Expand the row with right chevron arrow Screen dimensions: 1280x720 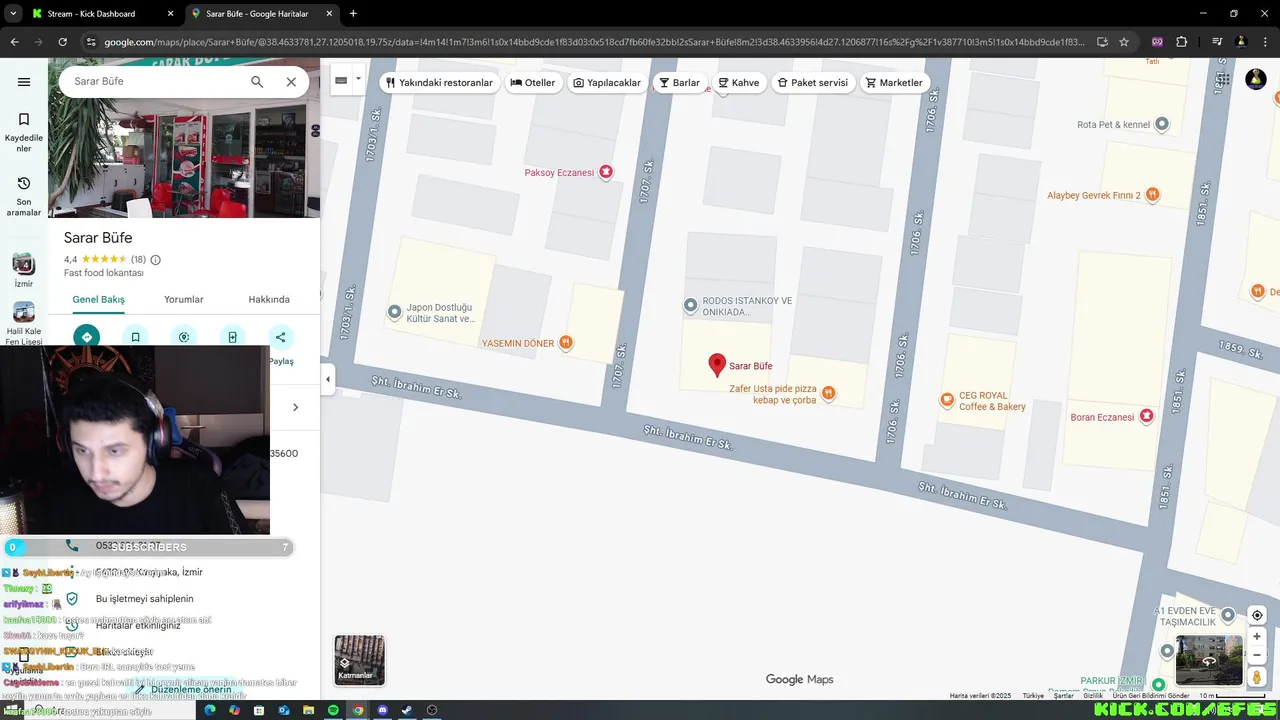[295, 407]
